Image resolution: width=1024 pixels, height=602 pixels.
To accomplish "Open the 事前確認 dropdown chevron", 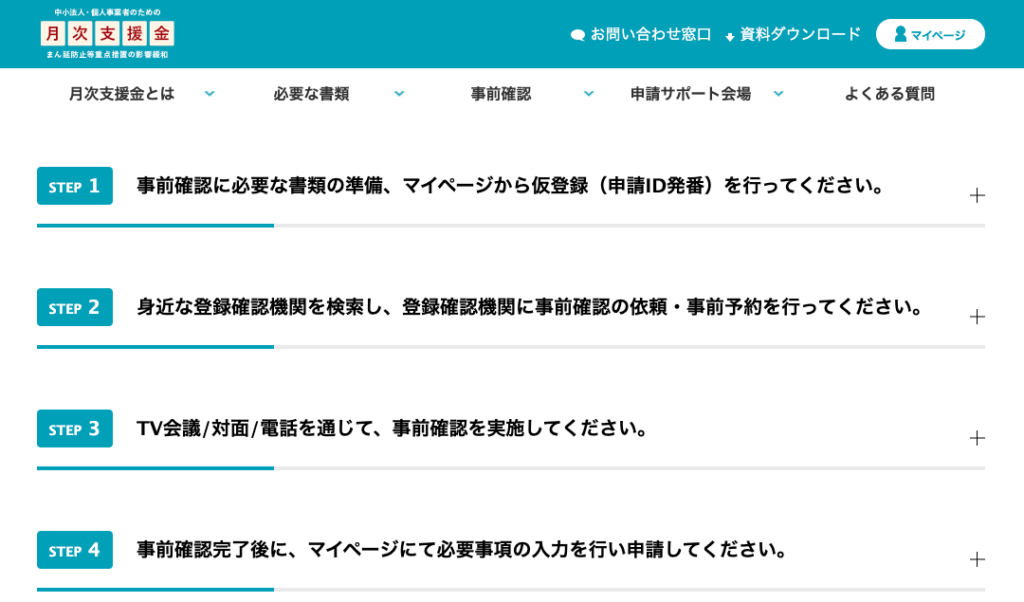I will pos(588,93).
